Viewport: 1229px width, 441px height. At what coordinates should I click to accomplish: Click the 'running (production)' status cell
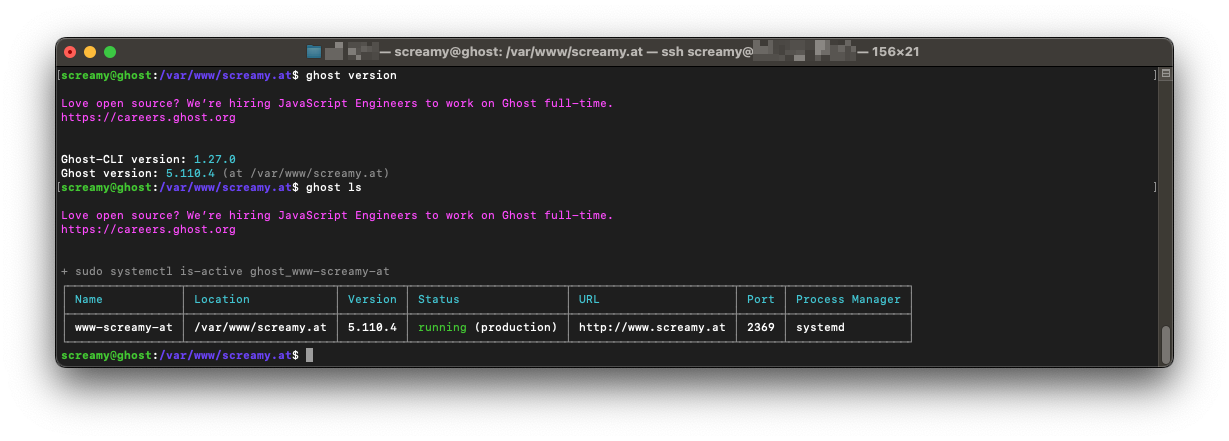pos(488,327)
